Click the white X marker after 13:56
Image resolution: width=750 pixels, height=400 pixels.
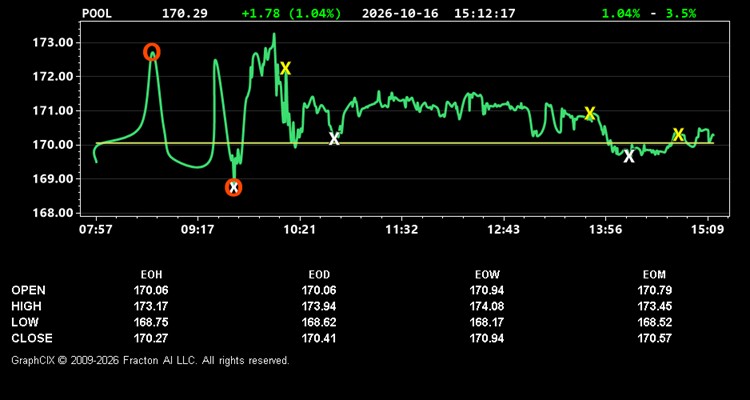click(629, 156)
